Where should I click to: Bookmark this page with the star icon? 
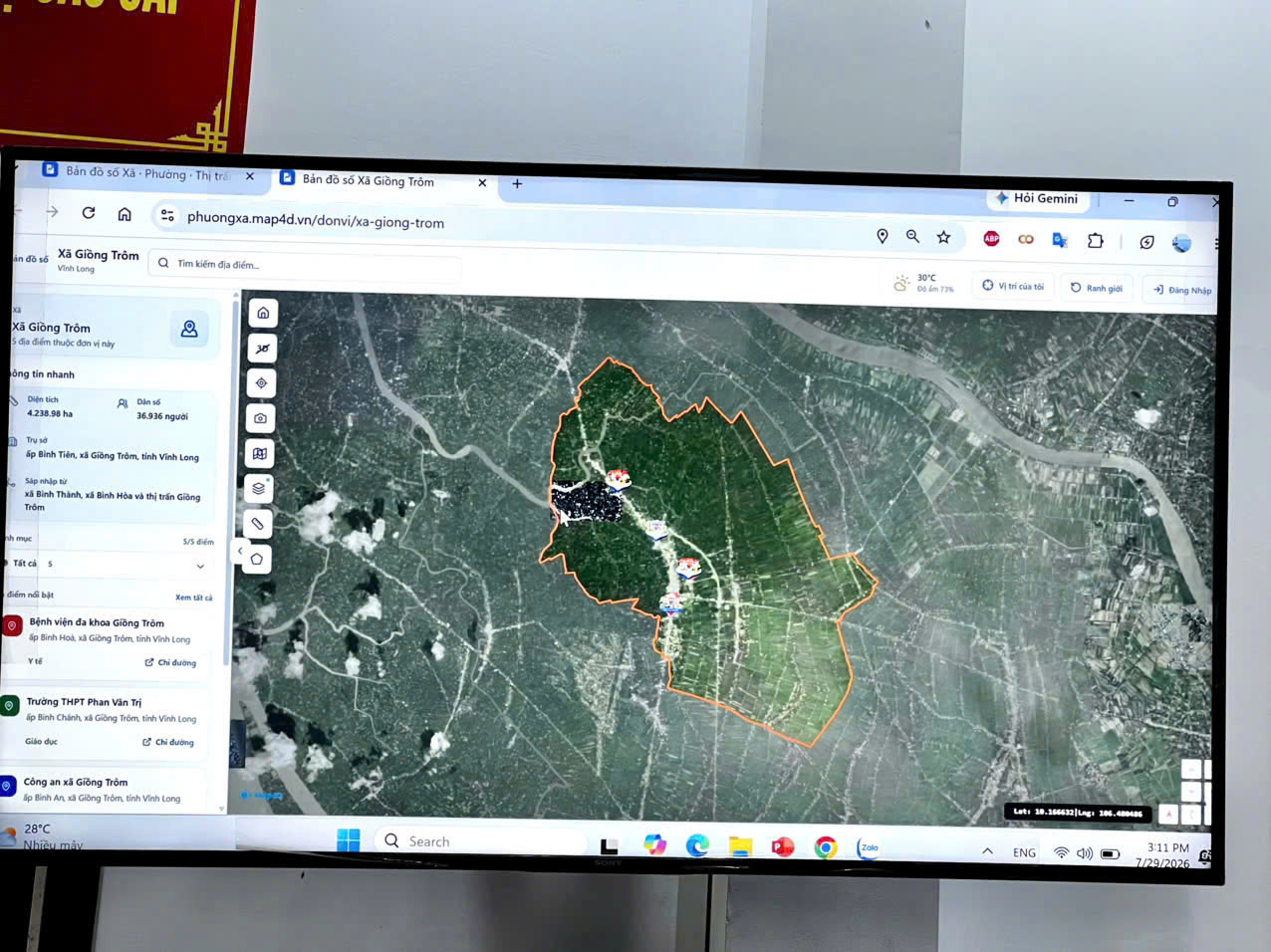click(943, 237)
